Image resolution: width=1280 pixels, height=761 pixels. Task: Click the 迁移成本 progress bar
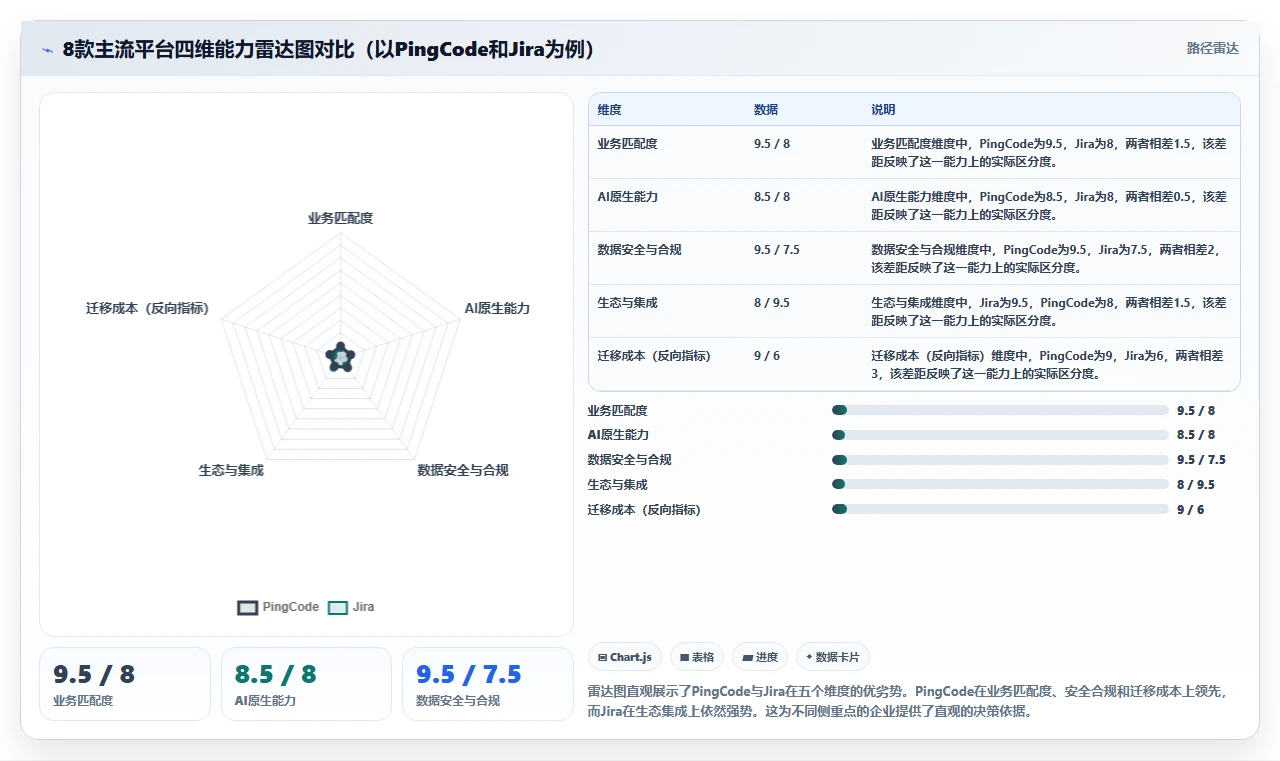[1000, 509]
